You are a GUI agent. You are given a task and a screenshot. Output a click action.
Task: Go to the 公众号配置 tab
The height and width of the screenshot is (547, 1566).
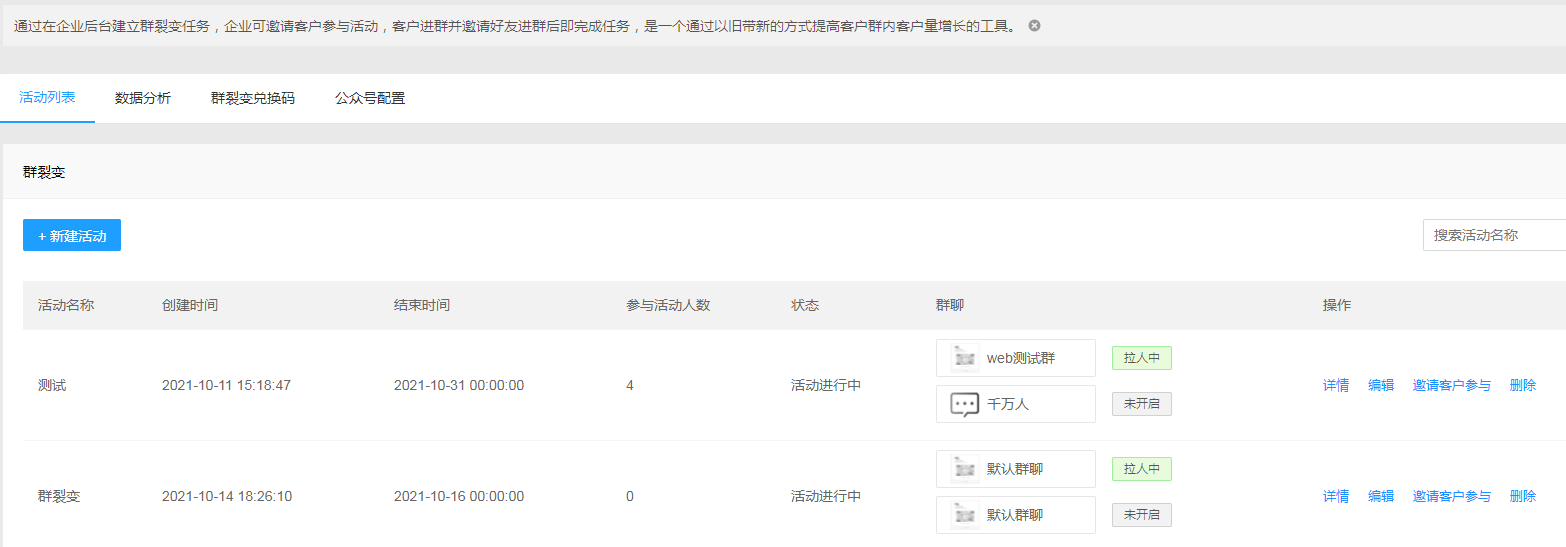click(x=370, y=98)
